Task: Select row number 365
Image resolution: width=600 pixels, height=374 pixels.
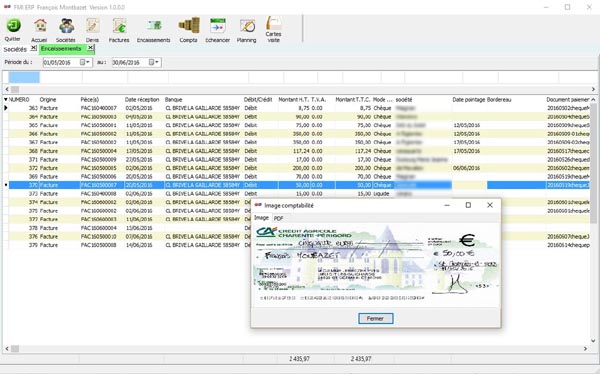Action: tap(298, 125)
